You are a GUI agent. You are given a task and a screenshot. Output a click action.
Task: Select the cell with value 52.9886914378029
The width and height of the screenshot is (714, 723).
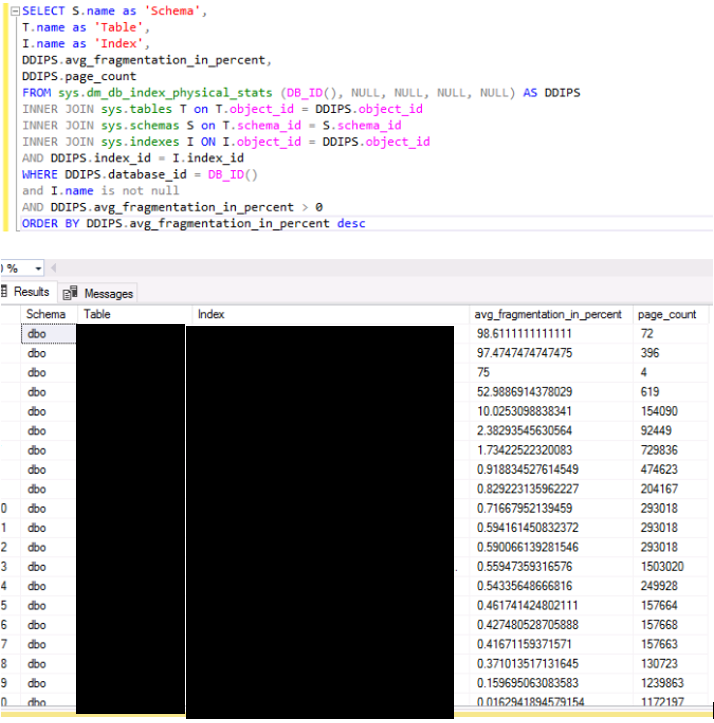(x=525, y=392)
